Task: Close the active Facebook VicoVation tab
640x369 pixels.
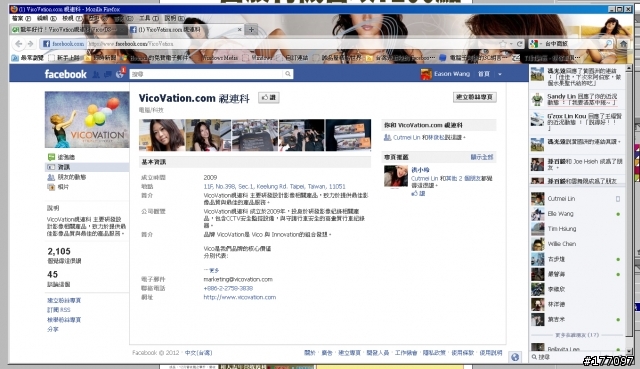Action: pos(240,29)
